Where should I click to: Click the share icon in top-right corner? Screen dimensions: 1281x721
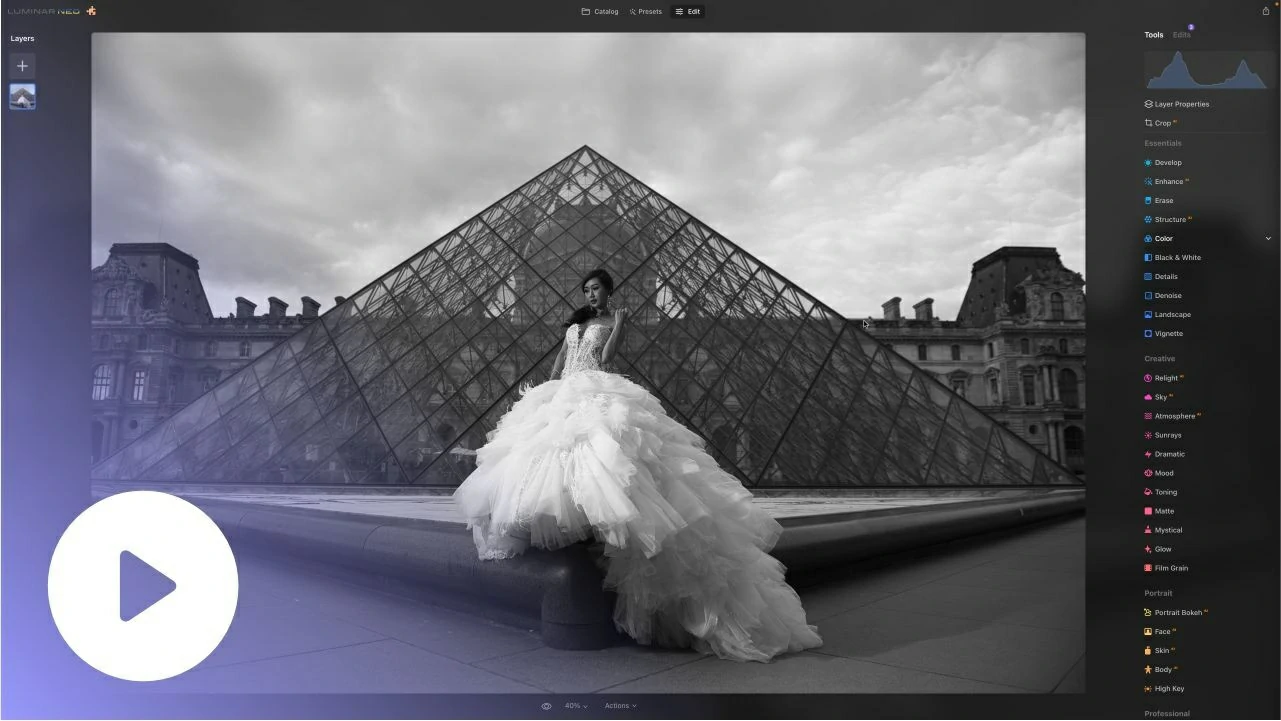click(1266, 11)
